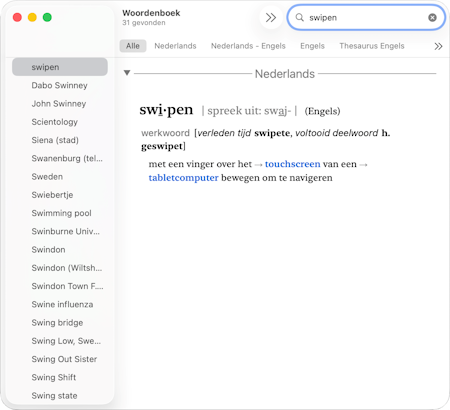450x410 pixels.
Task: Select the plain Swindon entry
Action: click(60, 250)
